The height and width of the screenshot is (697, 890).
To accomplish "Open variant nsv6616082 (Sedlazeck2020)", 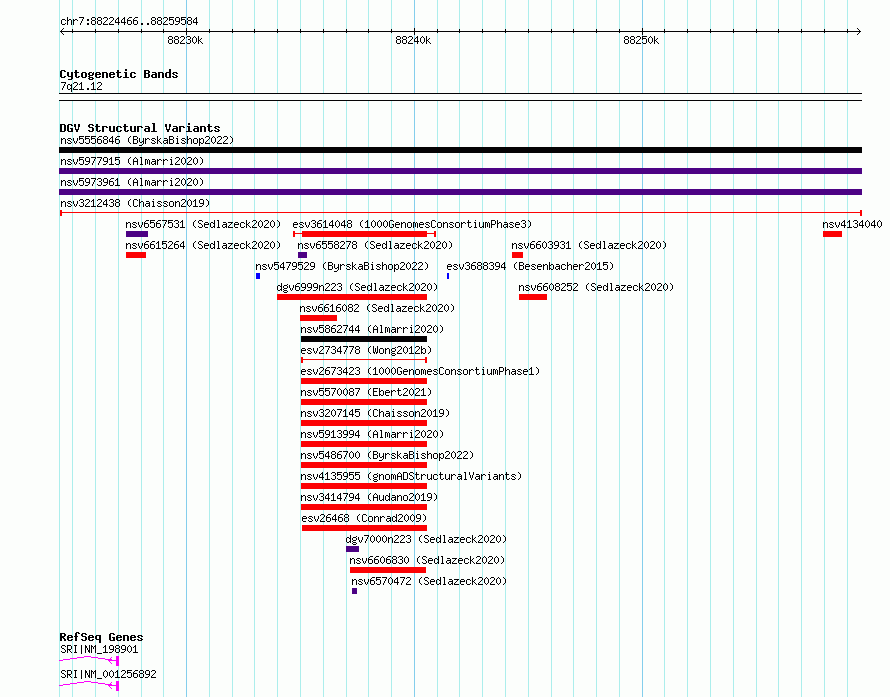I will point(377,308).
